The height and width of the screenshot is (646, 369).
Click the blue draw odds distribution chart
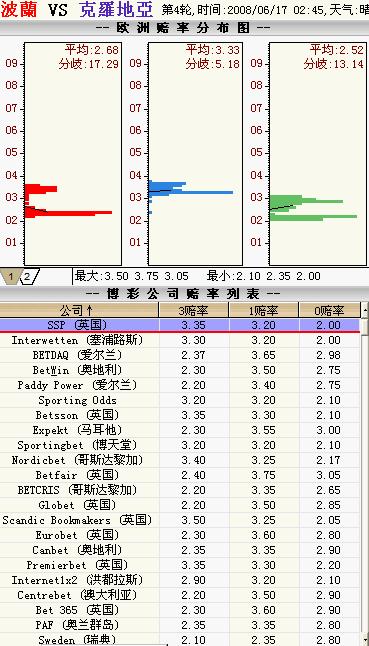[x=195, y=154]
